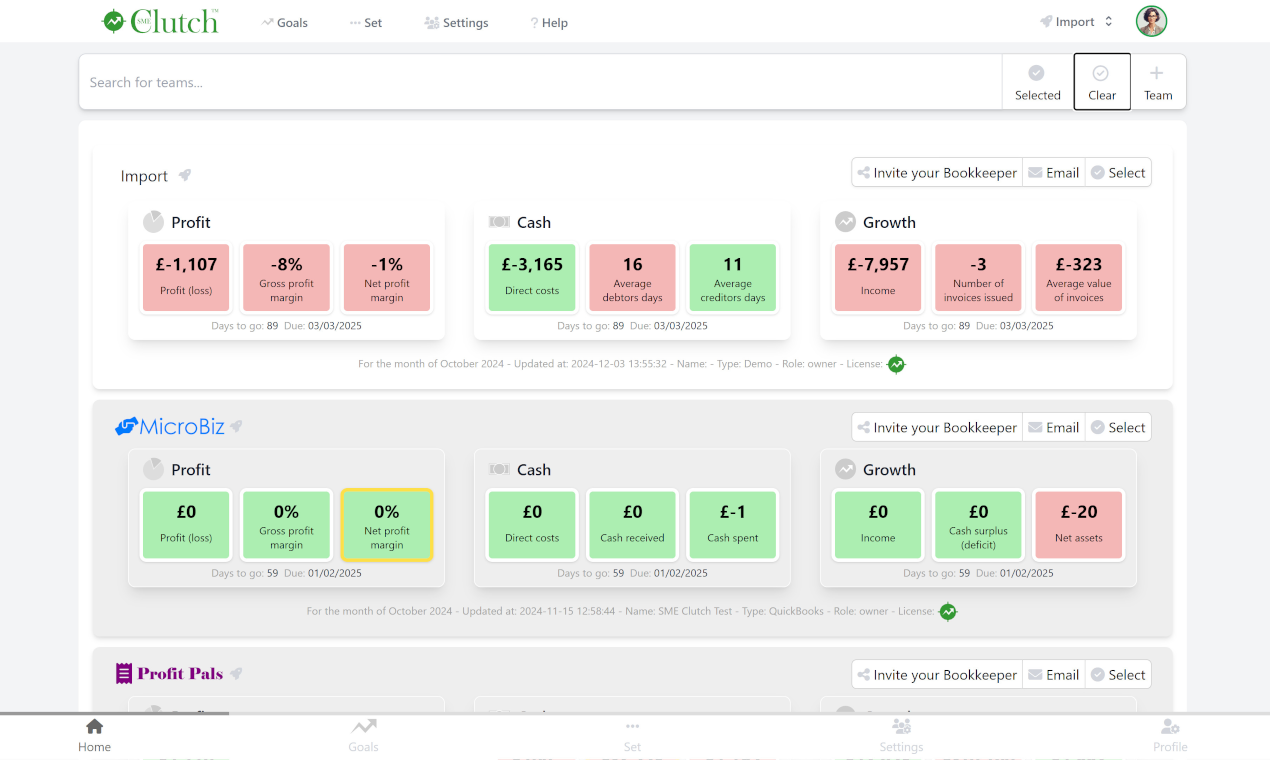Open the Goals menu in top navigation

pyautogui.click(x=285, y=22)
